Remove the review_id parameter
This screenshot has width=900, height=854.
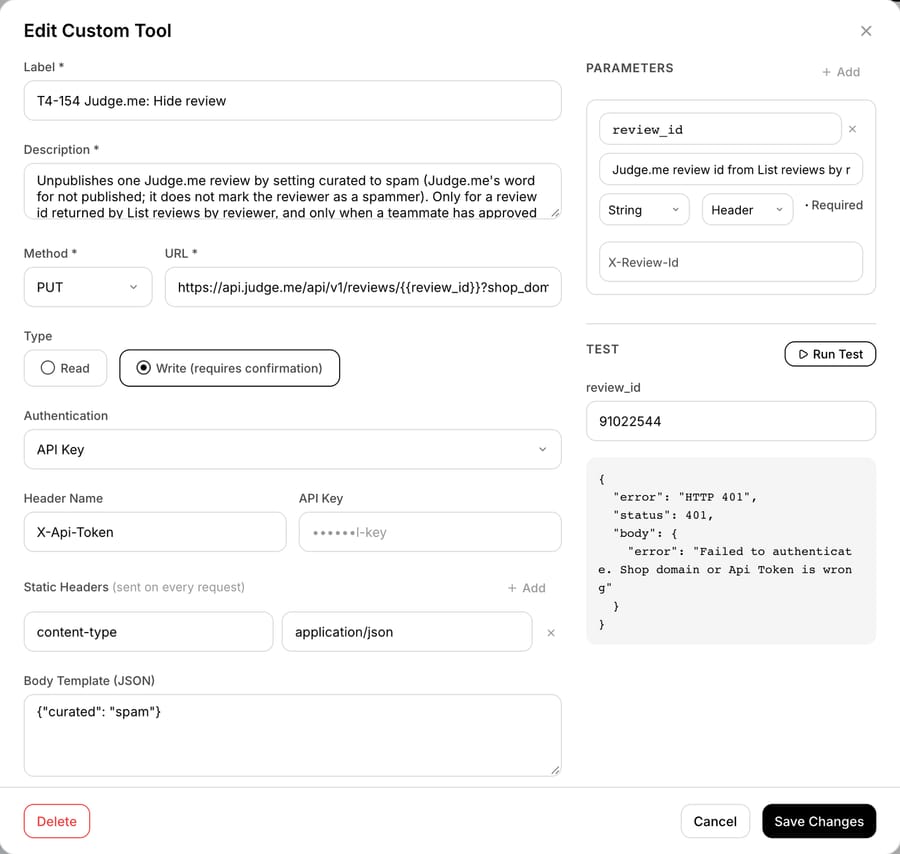coord(852,129)
